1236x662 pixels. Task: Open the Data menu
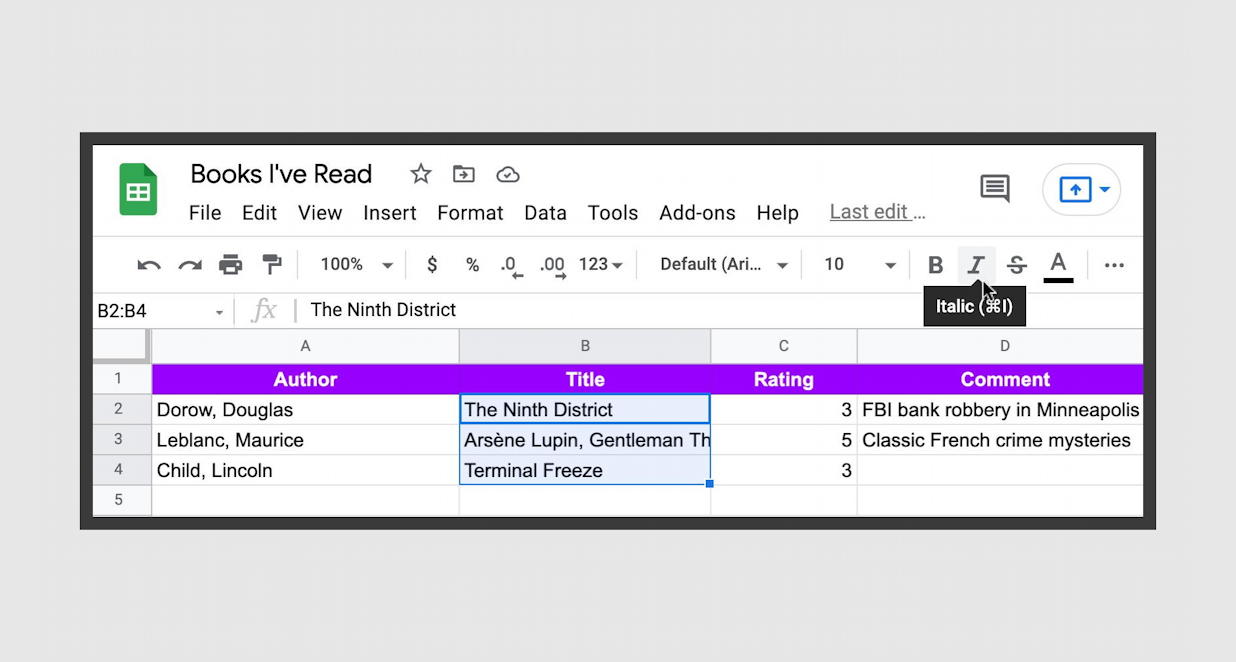[x=545, y=212]
